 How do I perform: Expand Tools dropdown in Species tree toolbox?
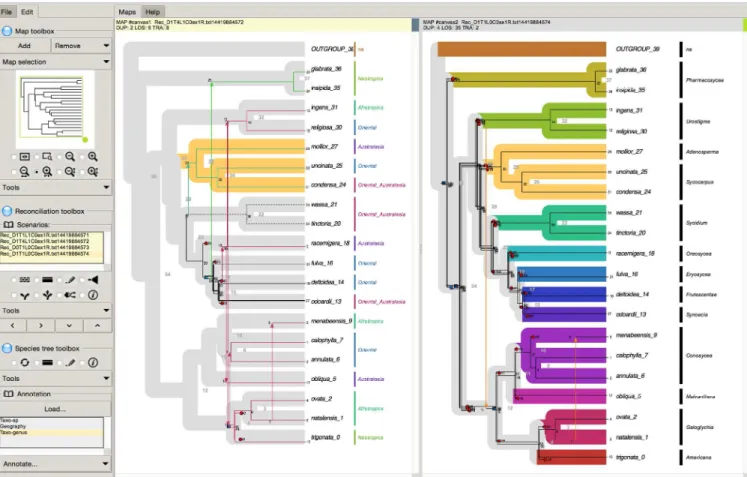106,378
